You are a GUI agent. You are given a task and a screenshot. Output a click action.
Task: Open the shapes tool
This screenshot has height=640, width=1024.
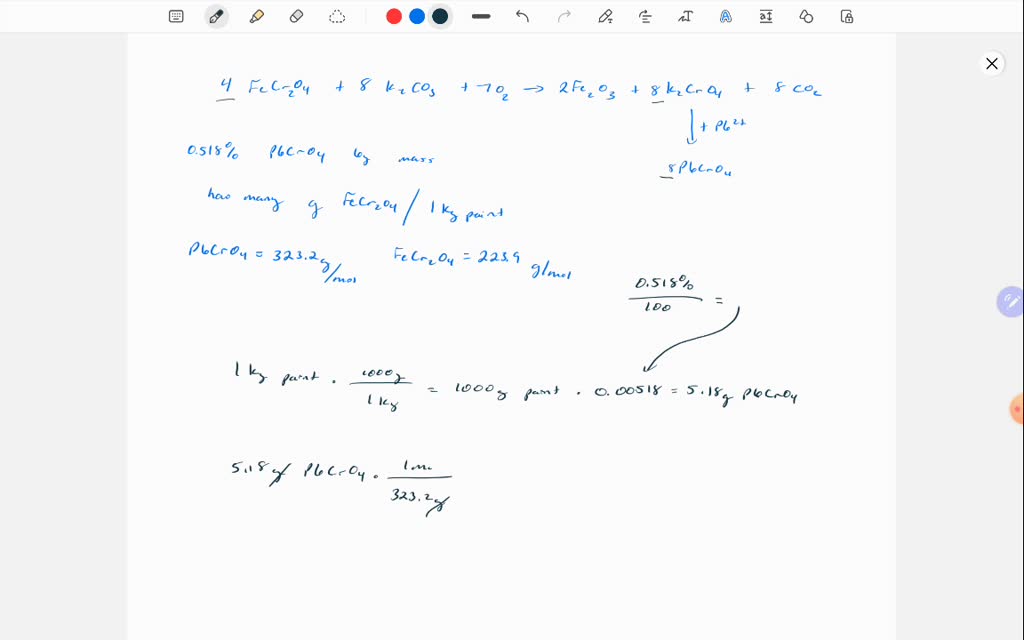(807, 16)
